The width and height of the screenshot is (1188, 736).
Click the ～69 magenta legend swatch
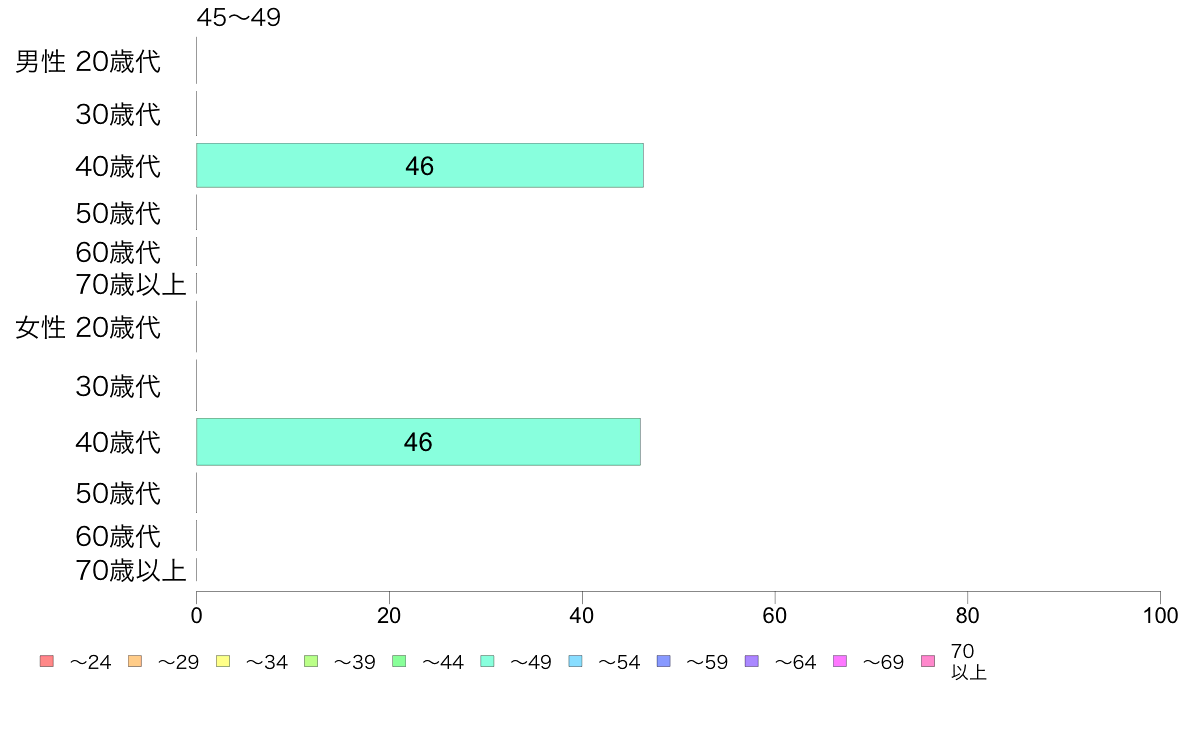839,661
